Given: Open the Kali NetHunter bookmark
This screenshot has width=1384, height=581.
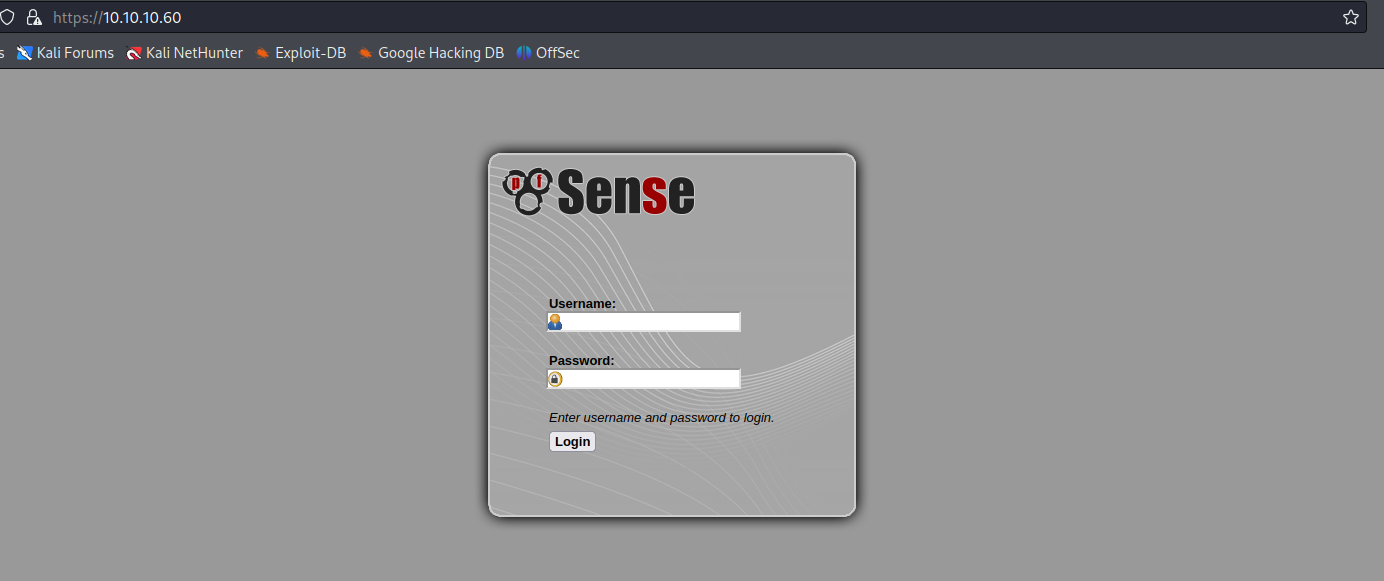Looking at the screenshot, I should point(185,53).
